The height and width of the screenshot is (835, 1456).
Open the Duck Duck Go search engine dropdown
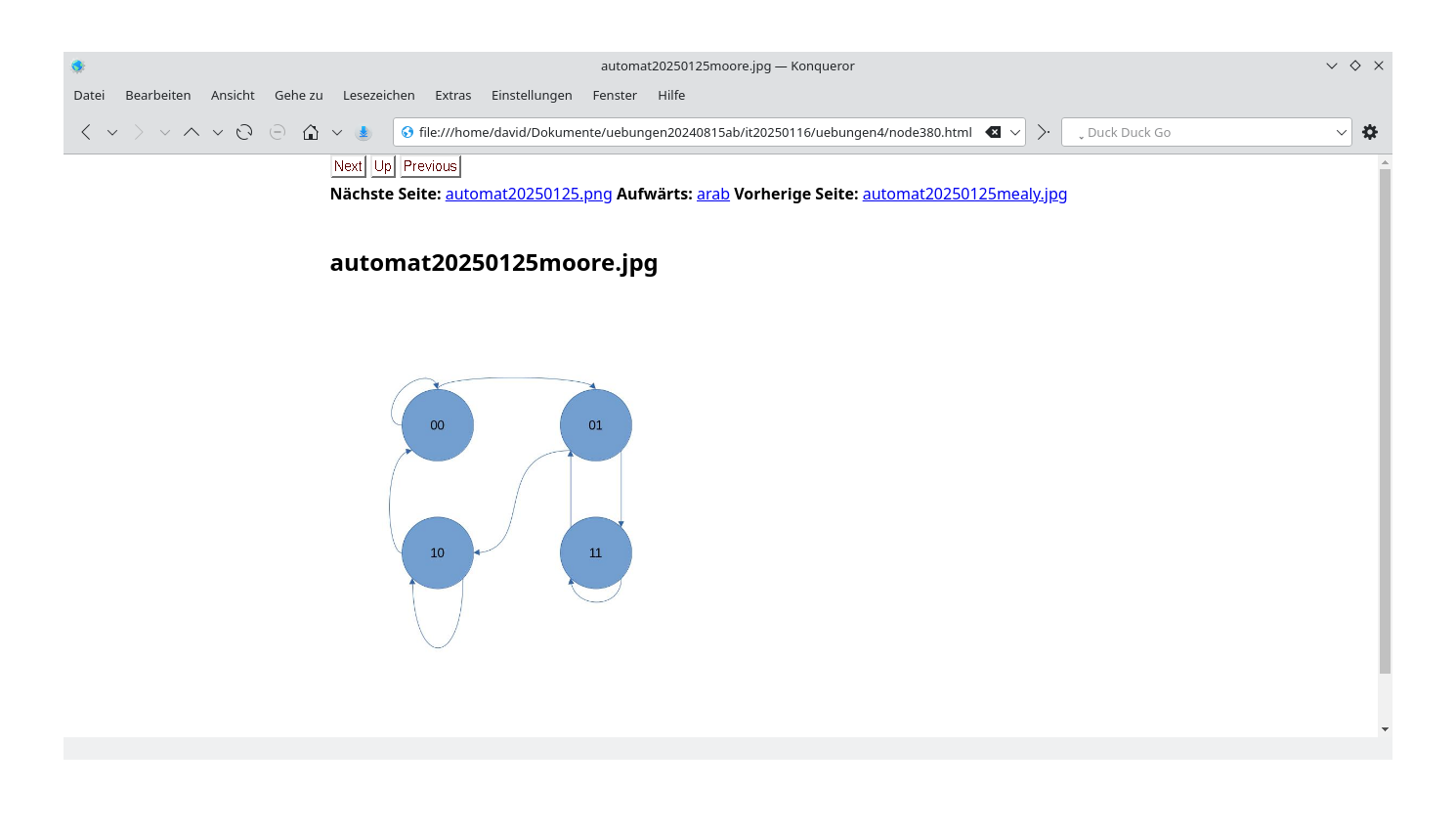click(1343, 132)
